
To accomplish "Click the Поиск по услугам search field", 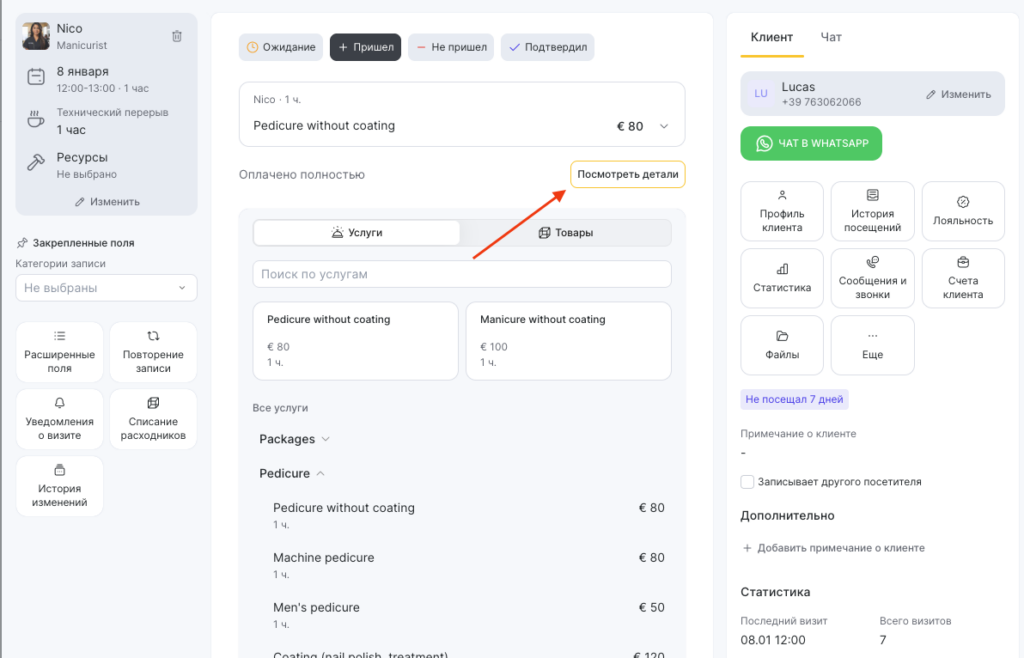I will (x=461, y=274).
